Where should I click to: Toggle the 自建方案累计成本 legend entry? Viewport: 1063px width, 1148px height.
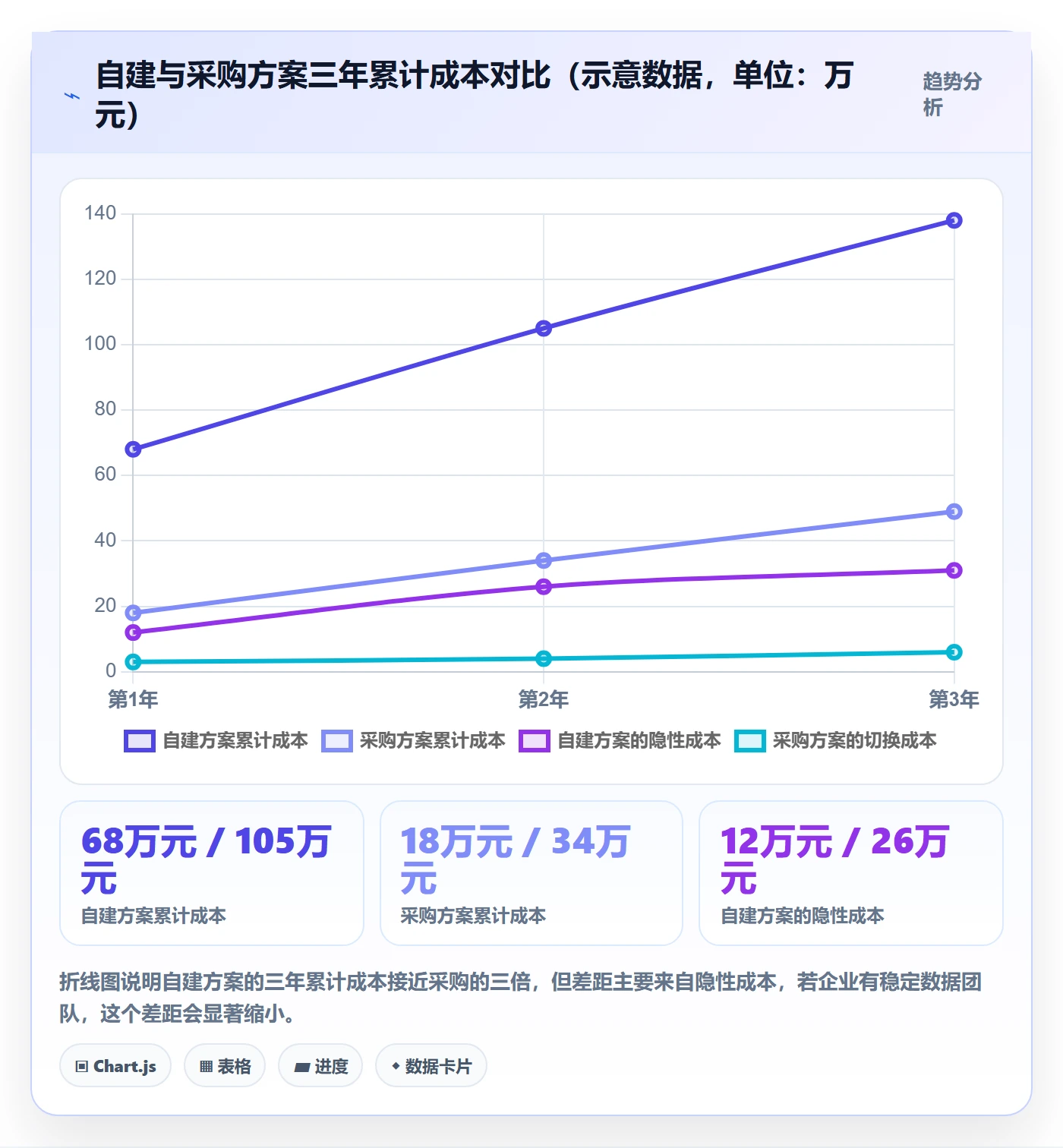(x=216, y=741)
